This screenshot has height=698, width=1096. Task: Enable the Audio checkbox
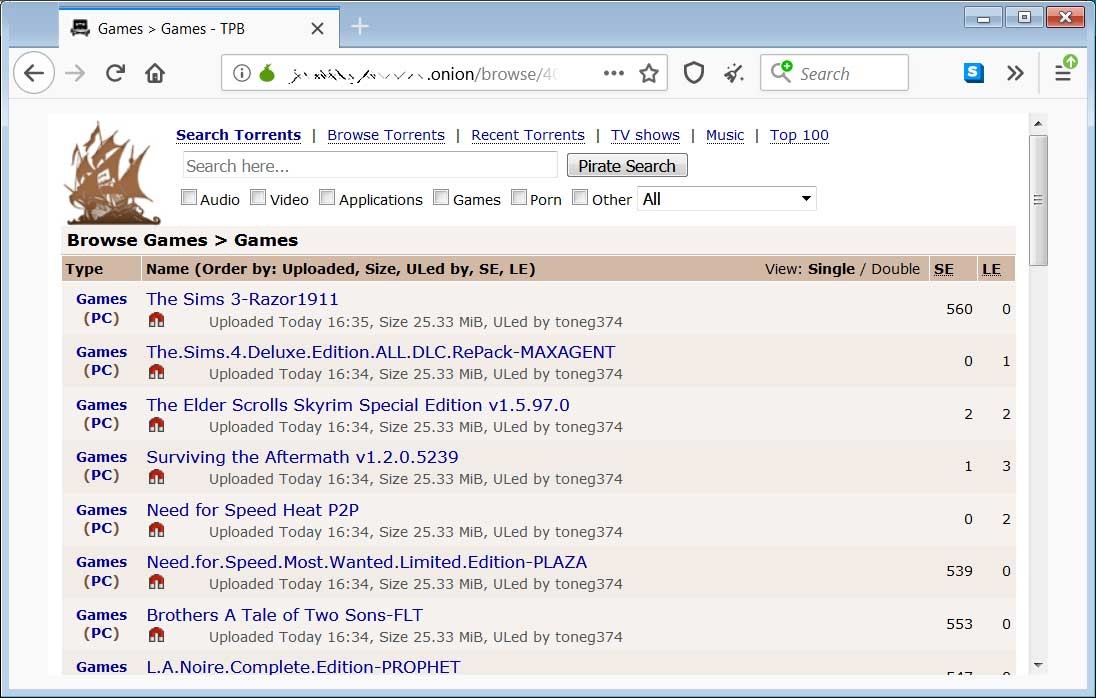pos(189,198)
